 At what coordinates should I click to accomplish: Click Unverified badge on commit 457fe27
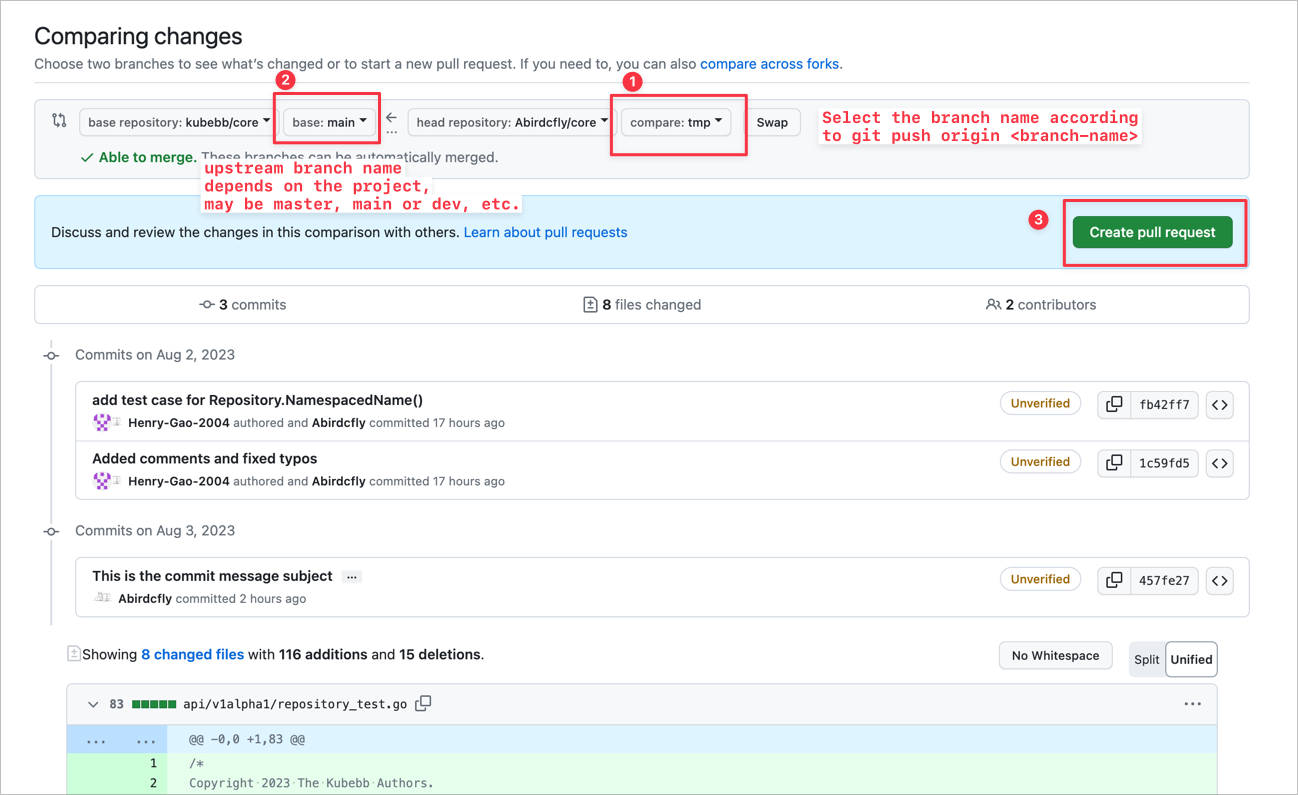1040,579
